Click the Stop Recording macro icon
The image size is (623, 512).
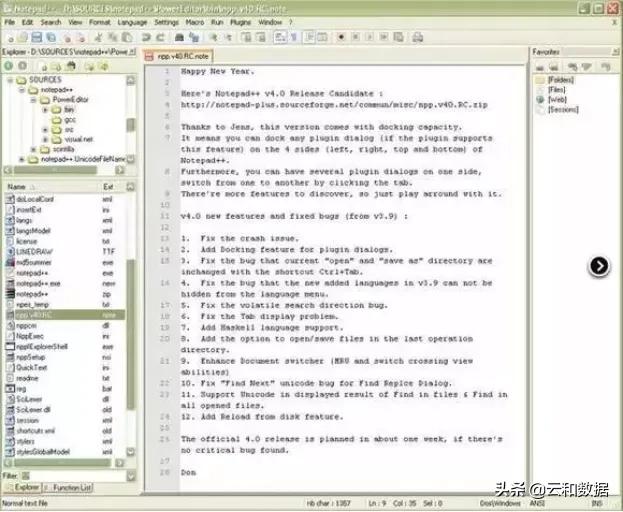[356, 37]
